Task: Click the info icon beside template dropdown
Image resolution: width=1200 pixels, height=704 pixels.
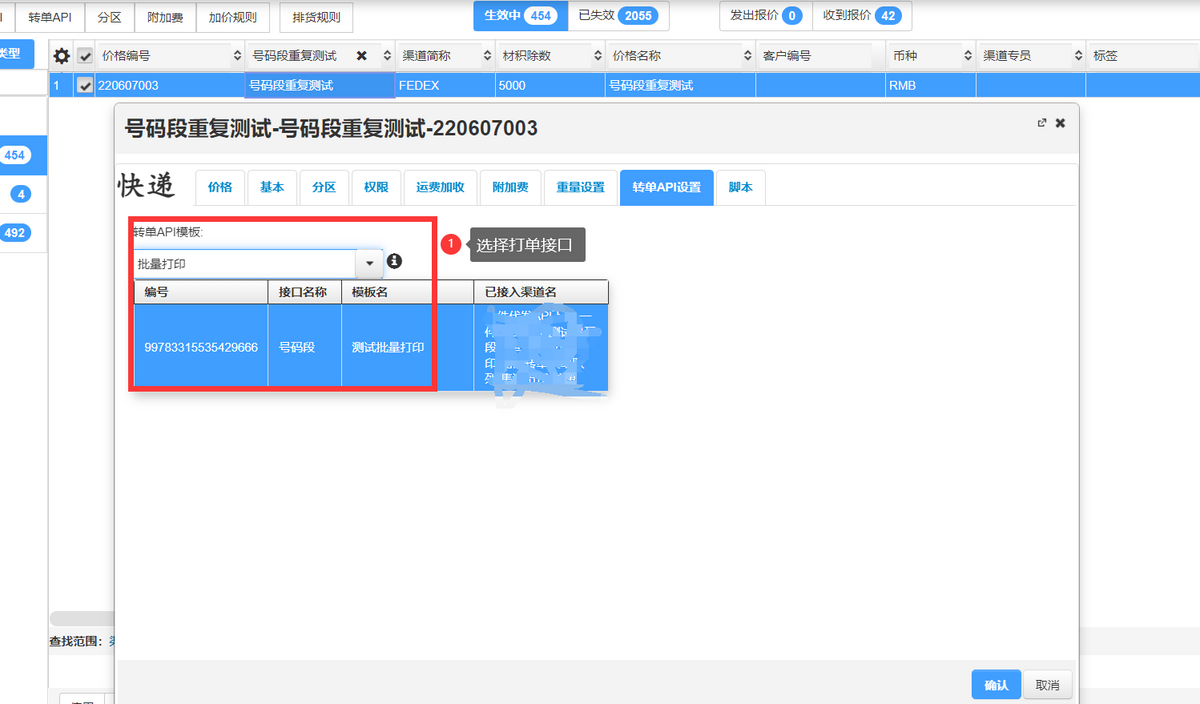Action: click(x=394, y=261)
